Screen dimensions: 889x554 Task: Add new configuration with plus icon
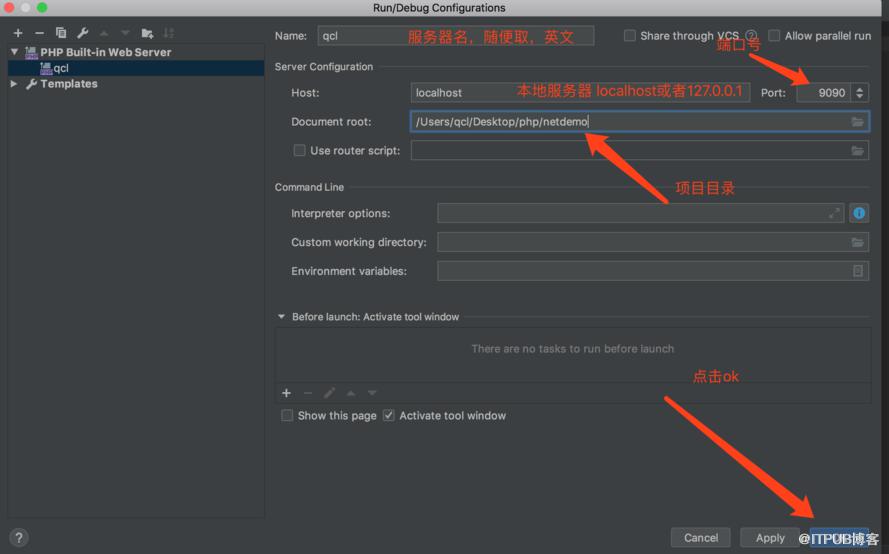point(18,33)
